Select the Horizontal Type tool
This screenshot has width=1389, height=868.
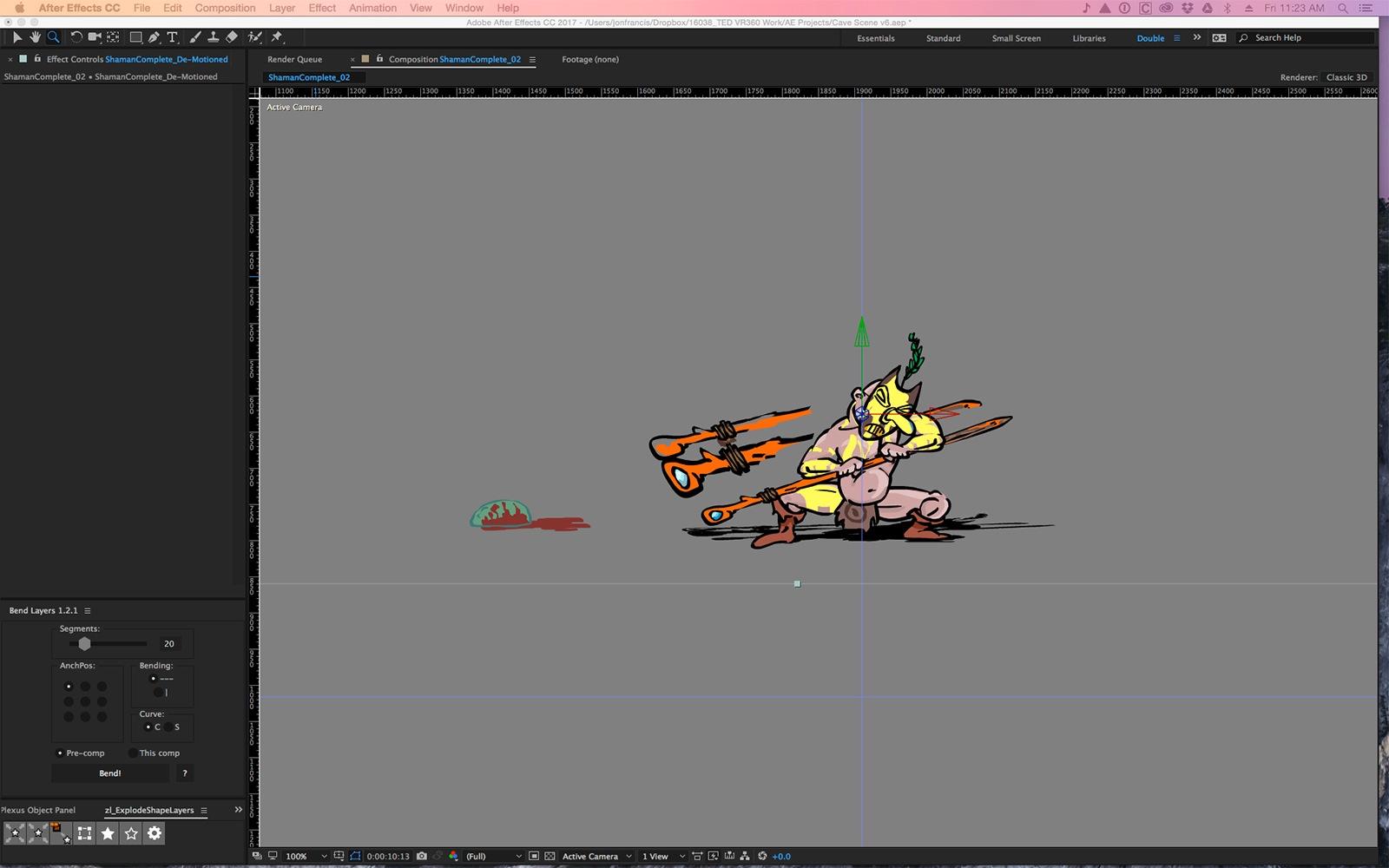point(172,37)
